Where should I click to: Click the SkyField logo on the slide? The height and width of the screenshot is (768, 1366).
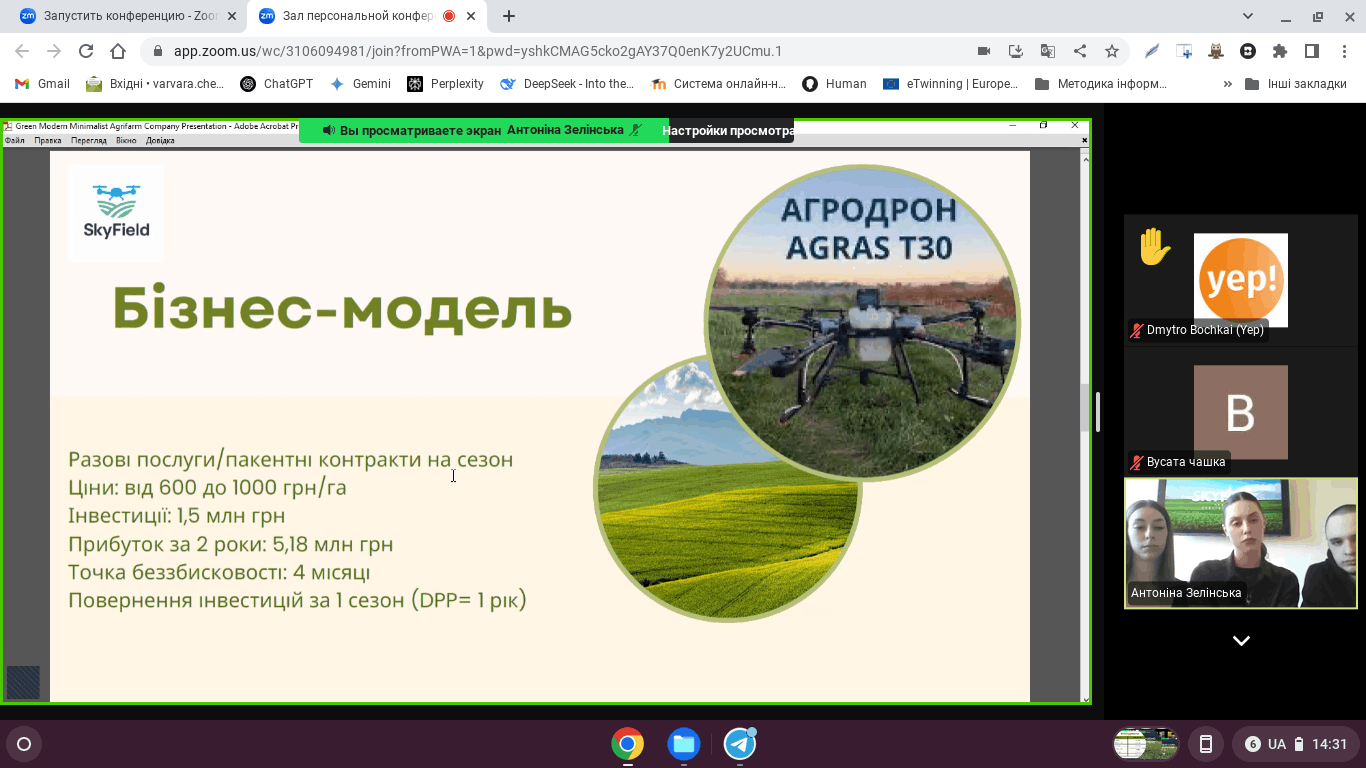pyautogui.click(x=116, y=212)
